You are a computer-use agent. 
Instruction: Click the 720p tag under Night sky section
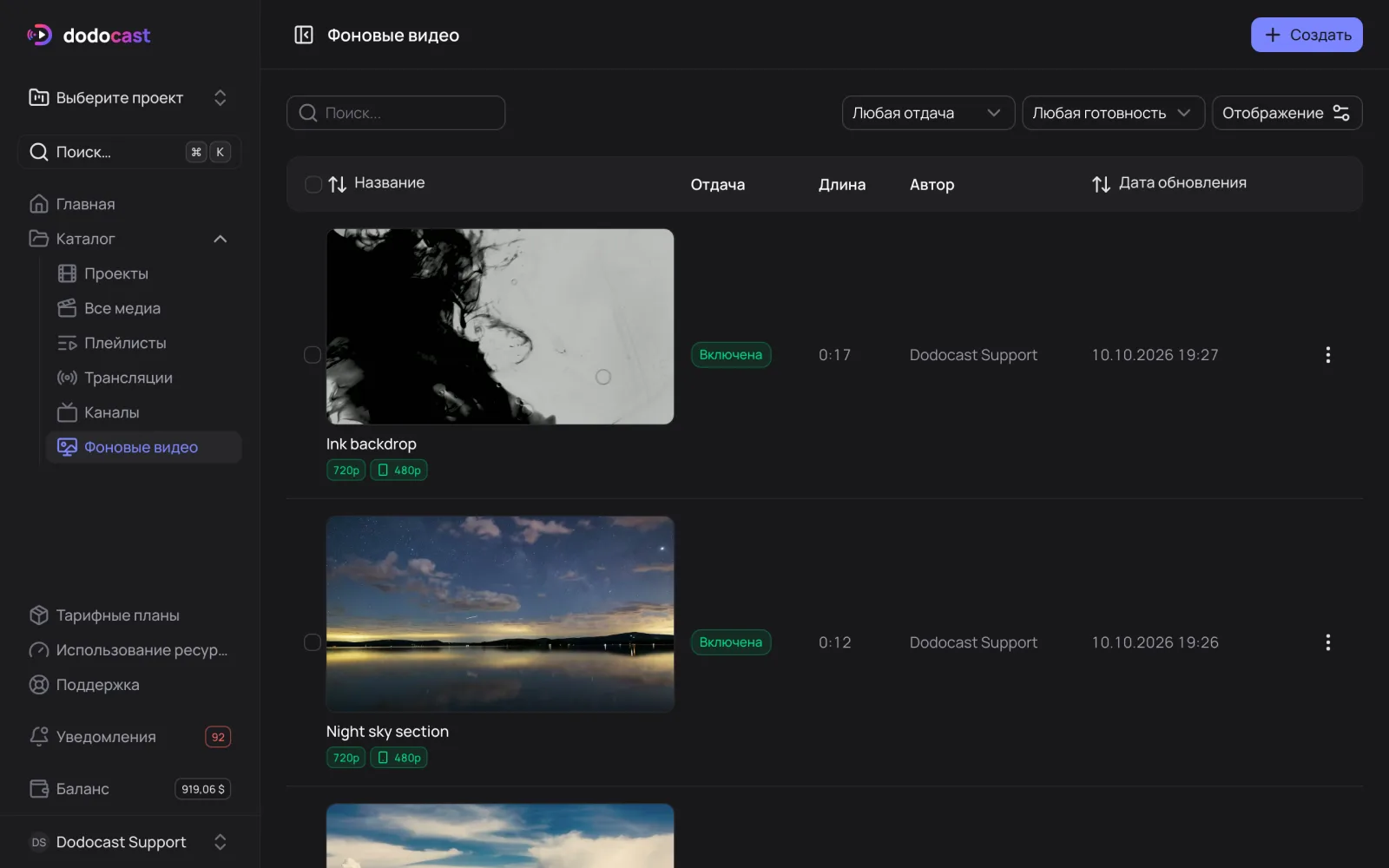tap(346, 758)
